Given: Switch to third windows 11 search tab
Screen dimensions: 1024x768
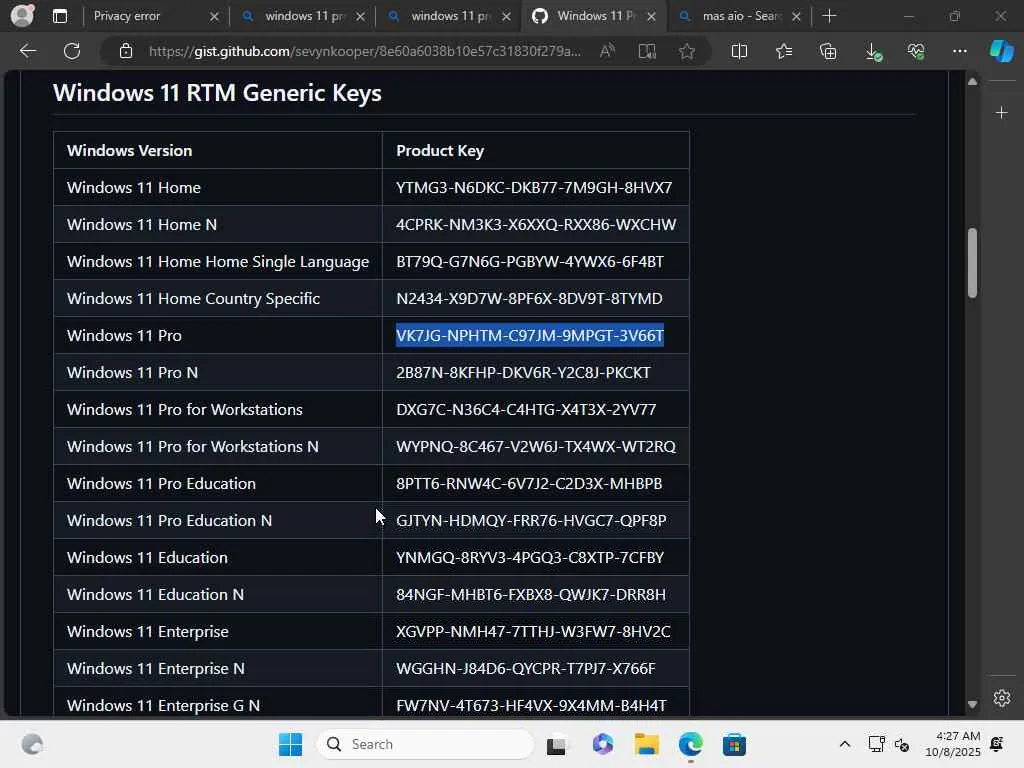Looking at the screenshot, I should pyautogui.click(x=449, y=16).
